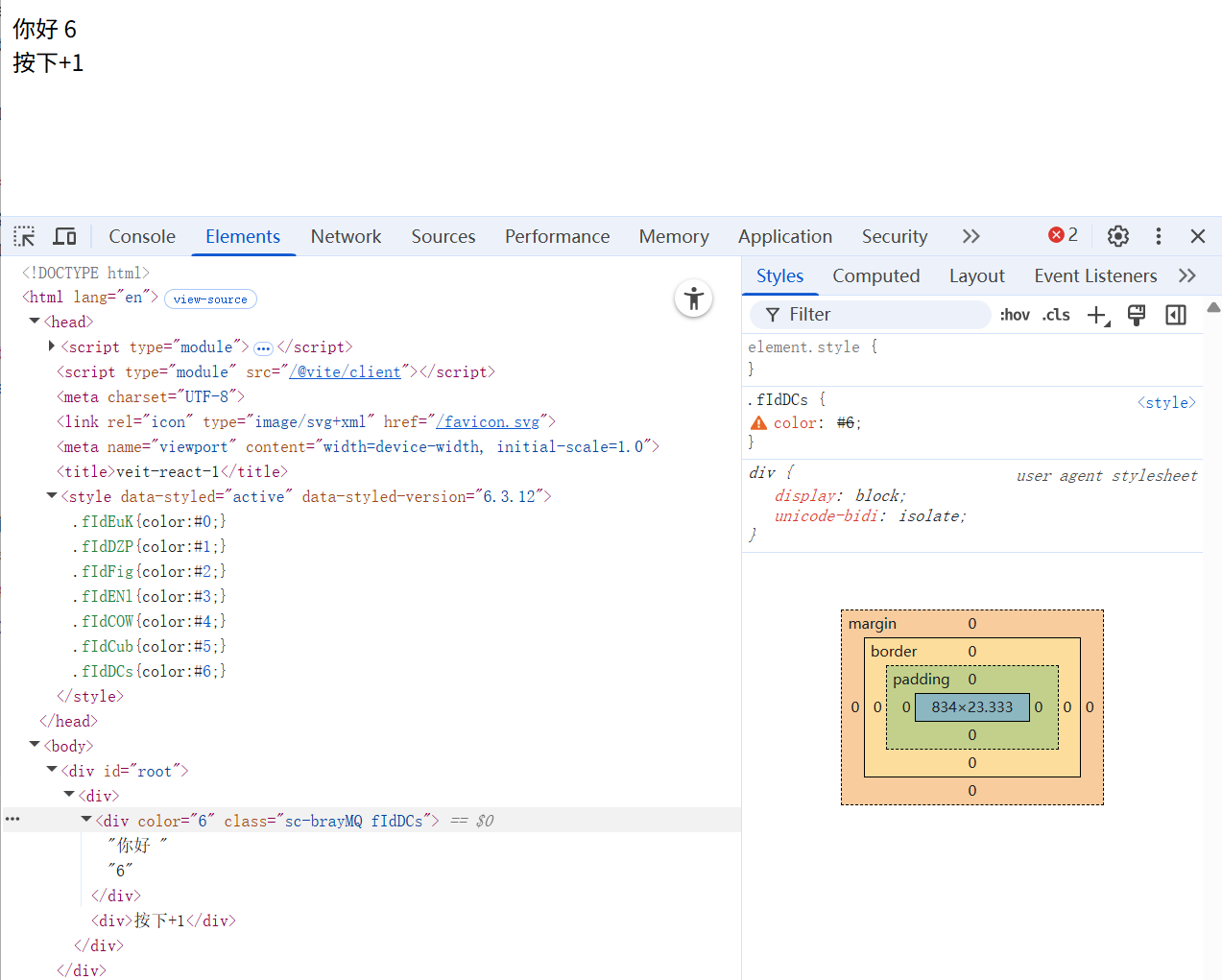Click the red error count badge
Viewport: 1222px width, 980px height.
click(x=1063, y=235)
